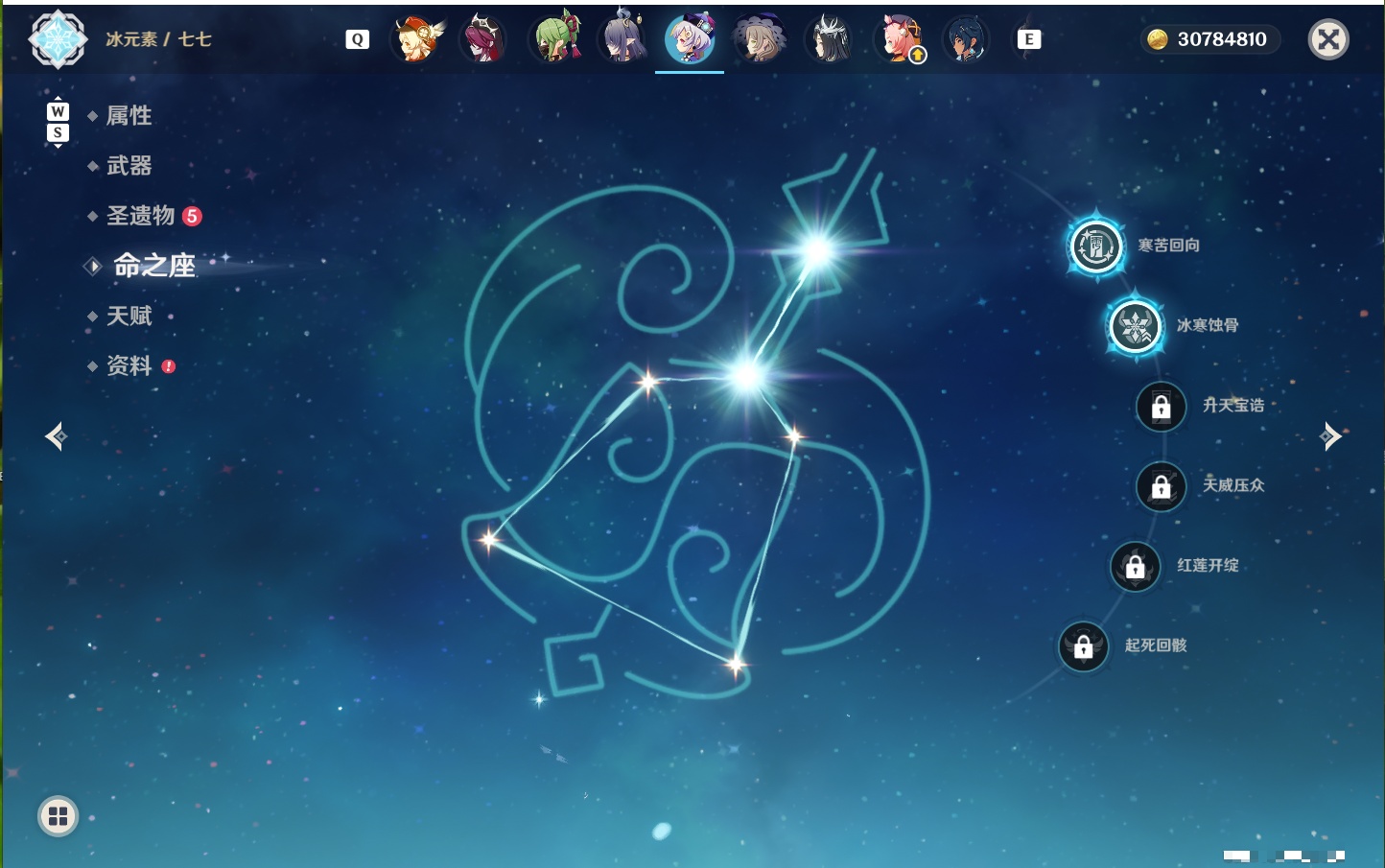Screen dimensions: 1385x868
Task: Open the 天赋 talents menu
Action: (129, 316)
